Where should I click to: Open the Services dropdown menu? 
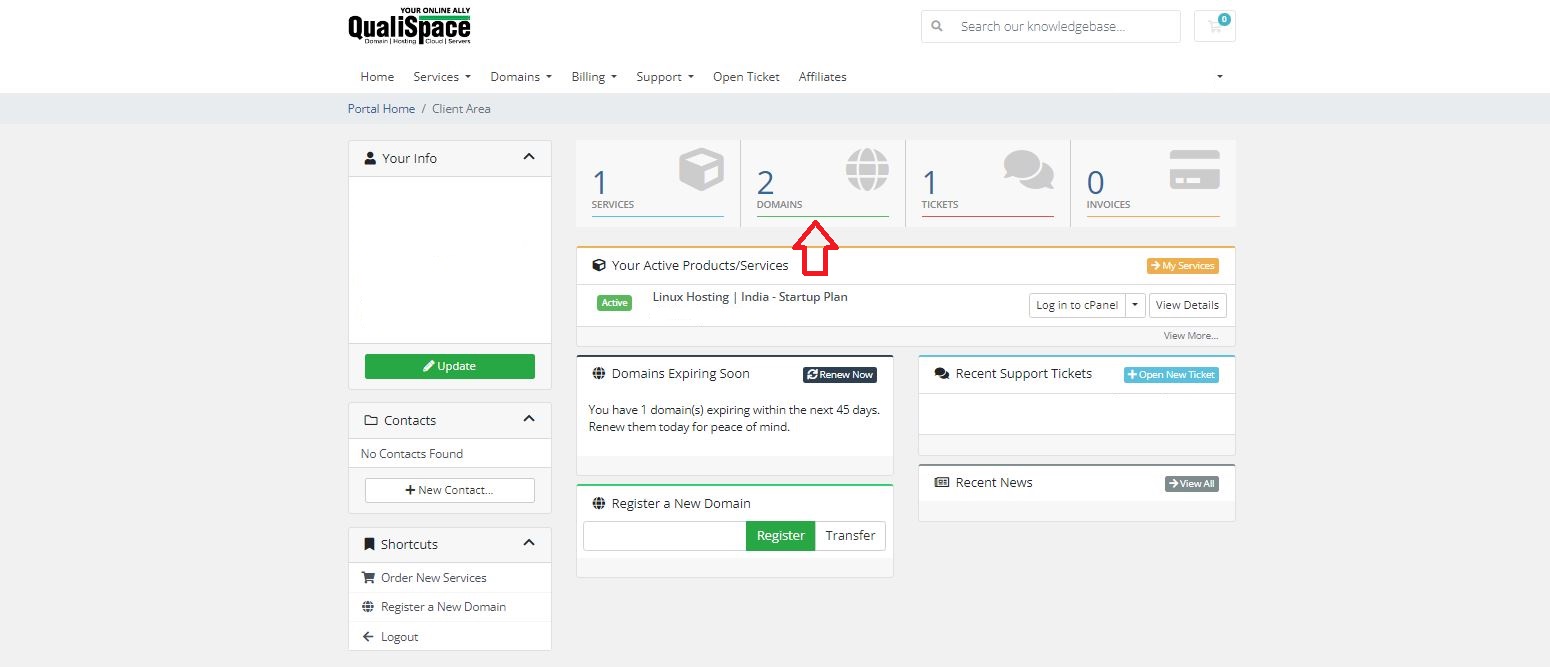(x=441, y=76)
